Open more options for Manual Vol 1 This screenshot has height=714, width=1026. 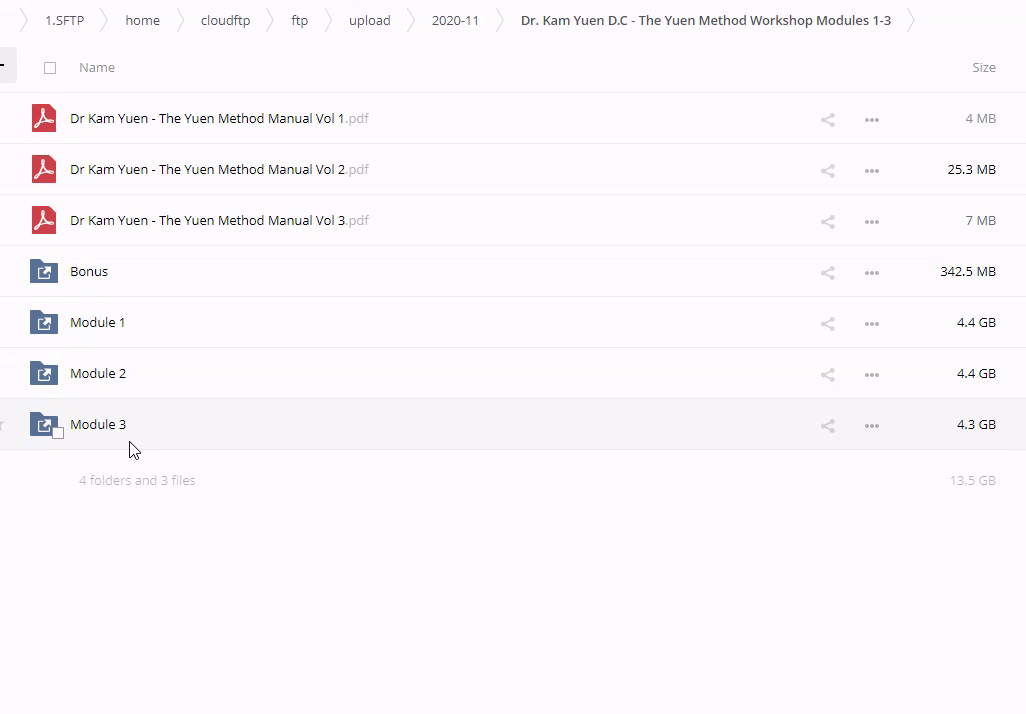pyautogui.click(x=872, y=119)
